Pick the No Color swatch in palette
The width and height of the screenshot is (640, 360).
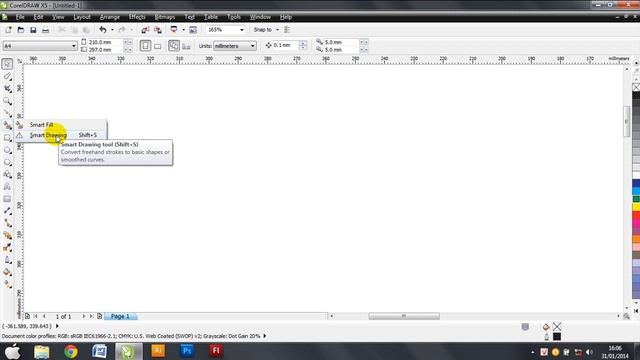636,87
